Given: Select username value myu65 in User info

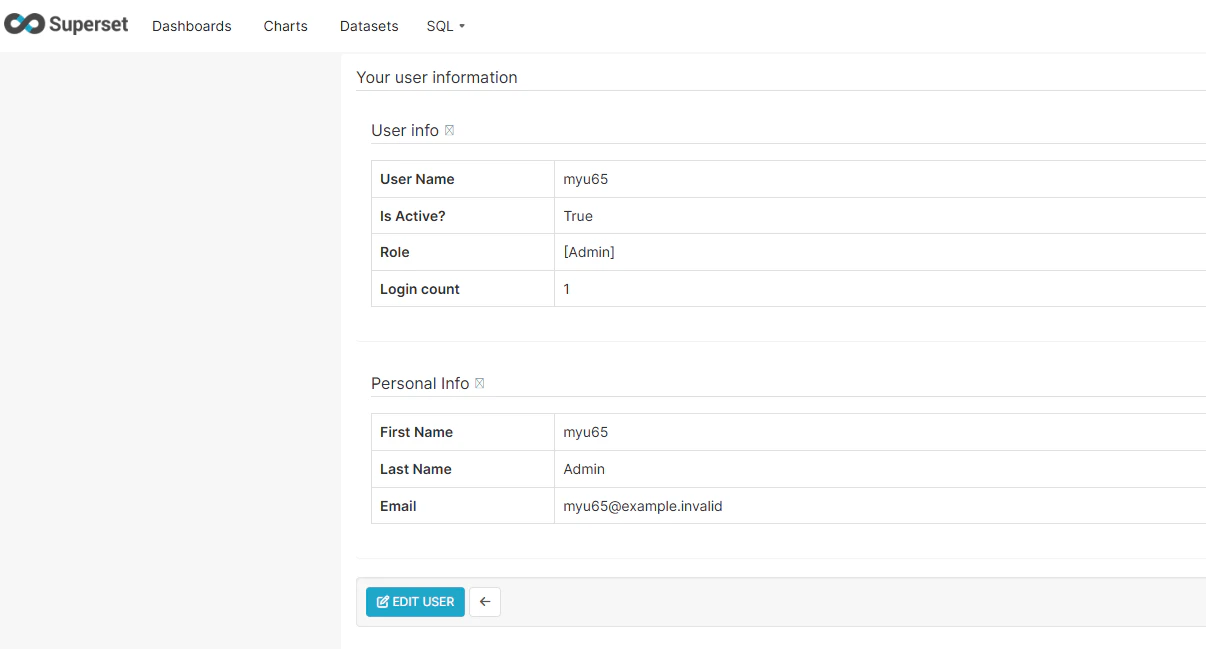Looking at the screenshot, I should [x=586, y=179].
